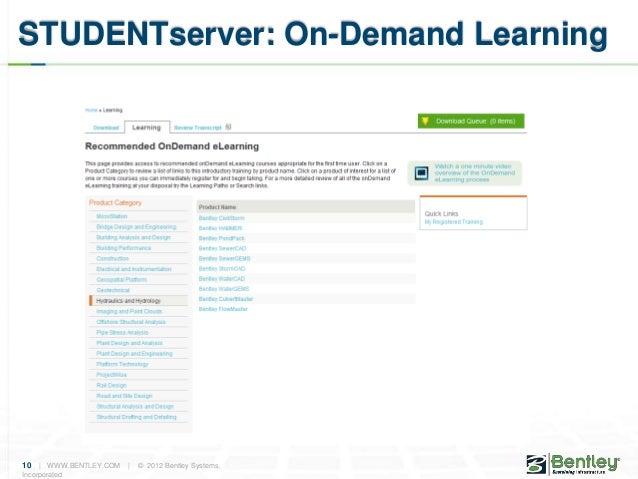Select the Bentley WaterCAD link
The image size is (638, 479).
[x=222, y=279]
